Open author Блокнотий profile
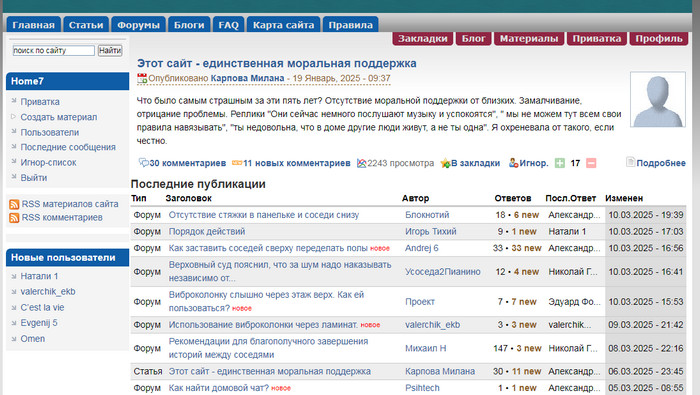This screenshot has height=395, width=700. (427, 215)
